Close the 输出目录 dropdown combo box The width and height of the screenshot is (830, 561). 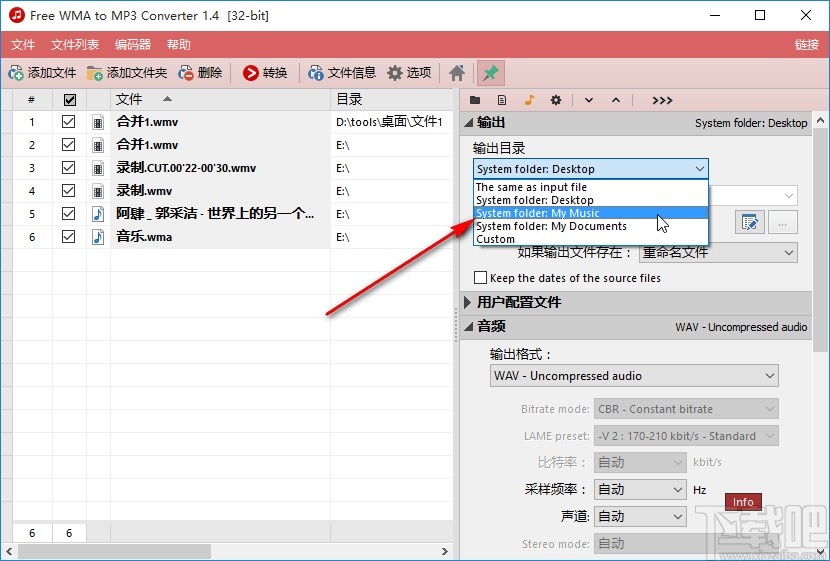point(591,169)
